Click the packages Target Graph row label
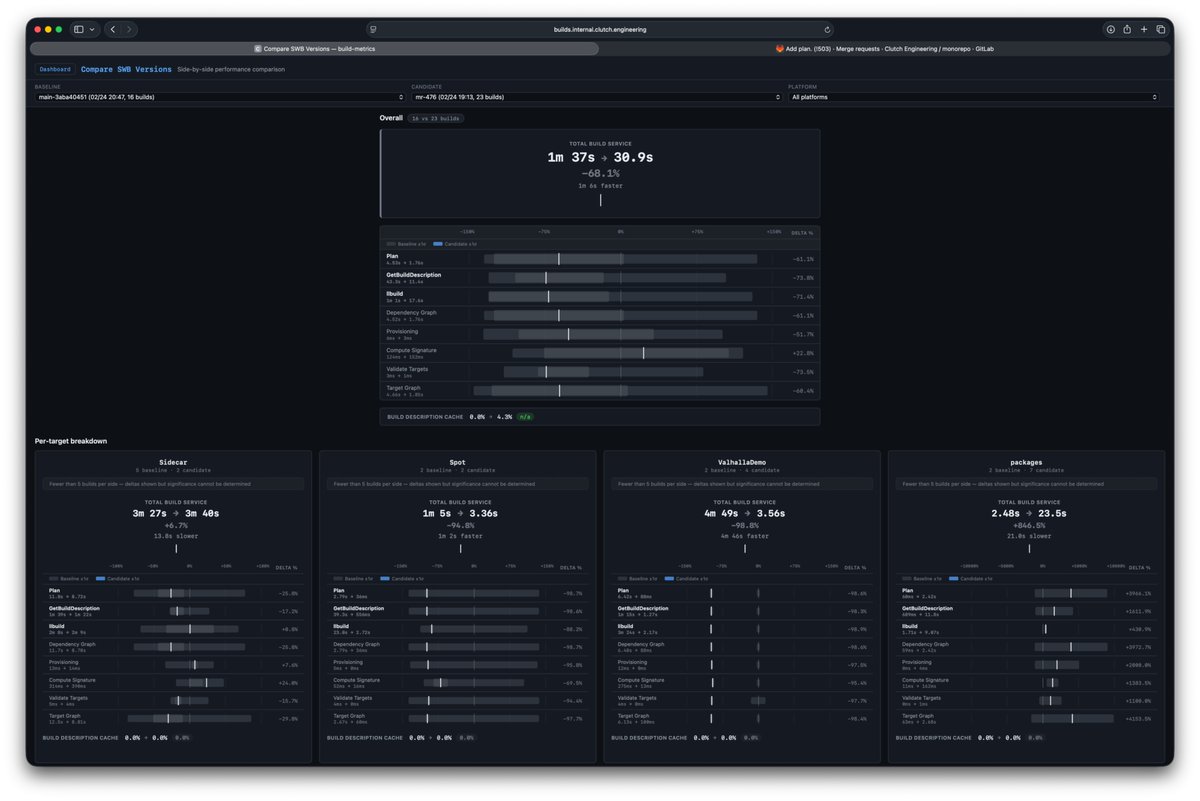This screenshot has height=801, width=1200. (918, 716)
